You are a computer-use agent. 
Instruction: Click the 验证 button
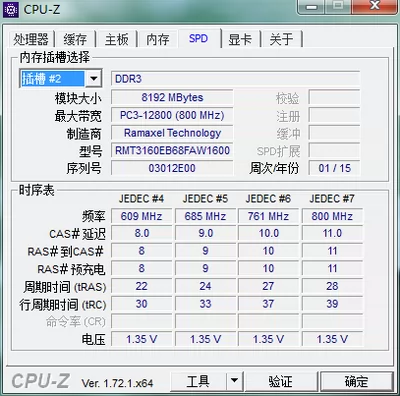(x=281, y=381)
